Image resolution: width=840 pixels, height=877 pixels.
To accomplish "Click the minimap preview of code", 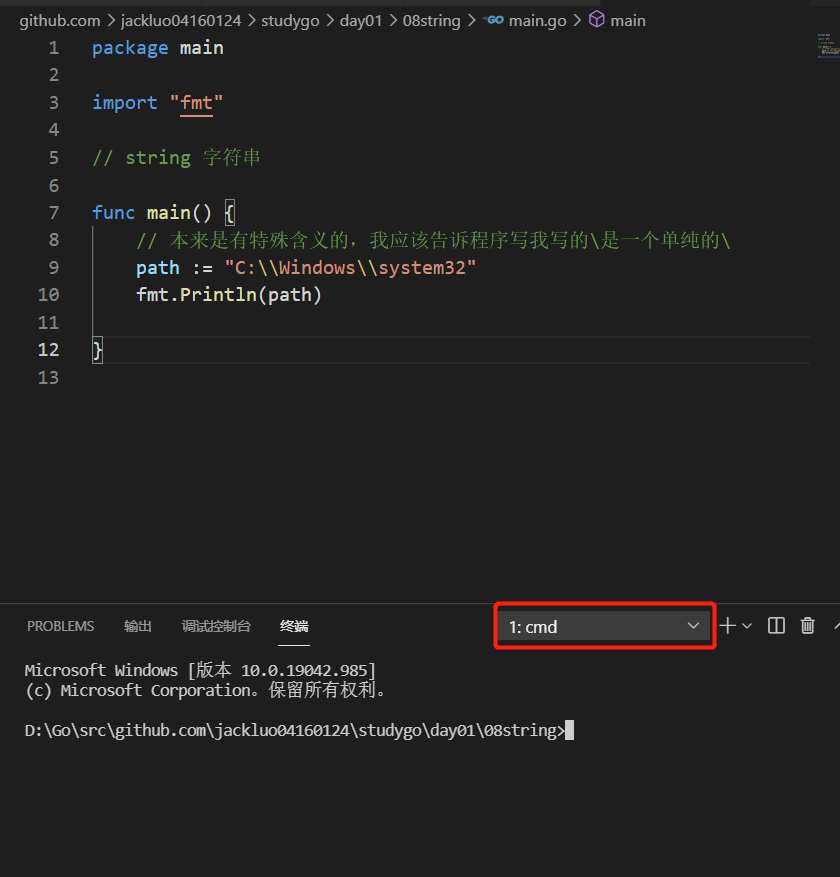I will click(828, 46).
